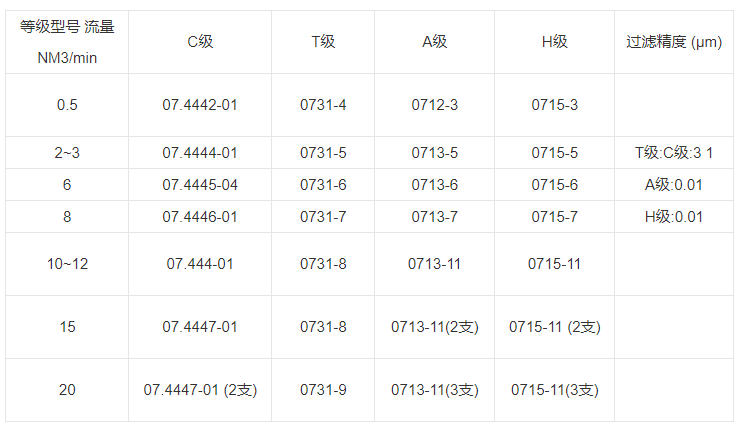Click cell 07.4442-01
Viewport: 740px width, 426px height.
pos(200,104)
